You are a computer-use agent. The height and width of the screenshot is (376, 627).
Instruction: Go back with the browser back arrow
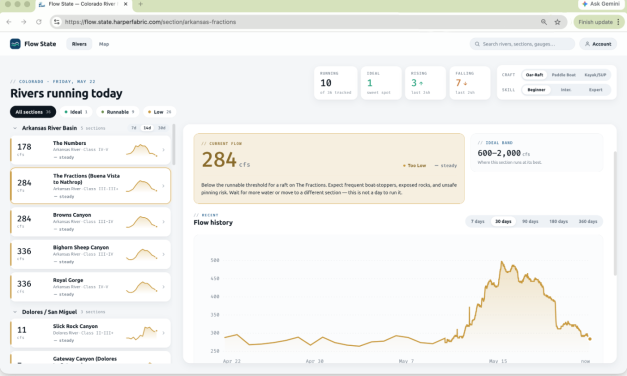tap(9, 22)
